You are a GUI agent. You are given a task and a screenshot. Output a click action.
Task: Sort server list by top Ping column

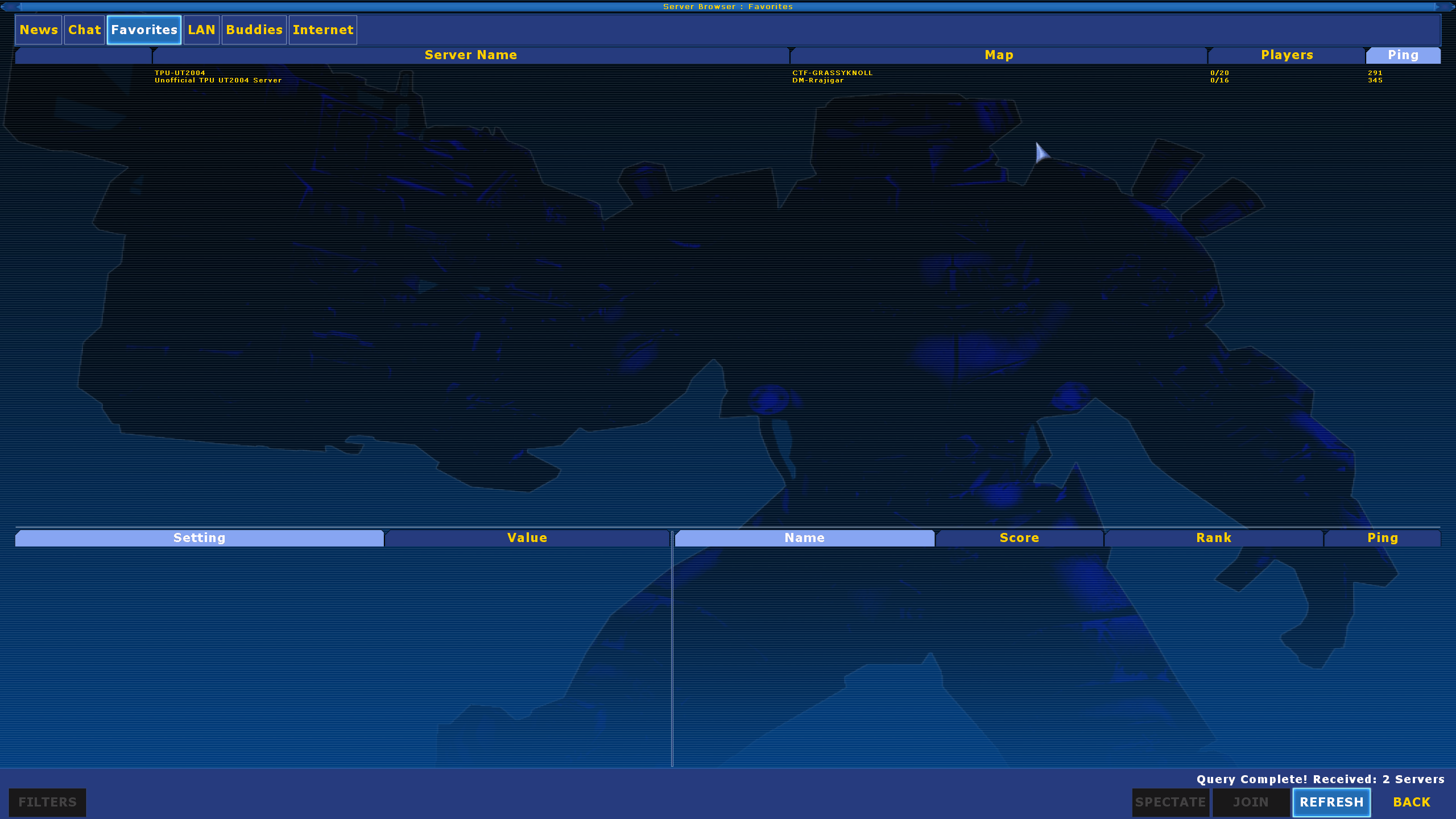click(1403, 55)
